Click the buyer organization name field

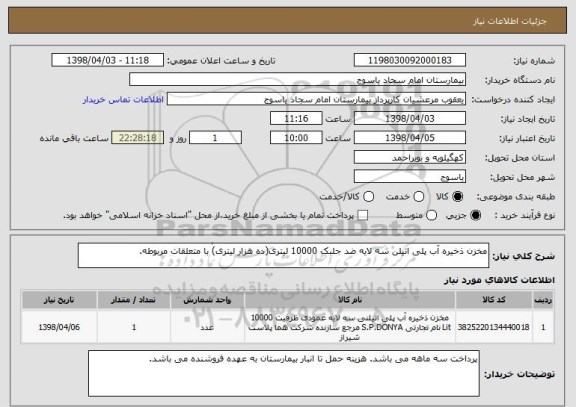point(298,80)
